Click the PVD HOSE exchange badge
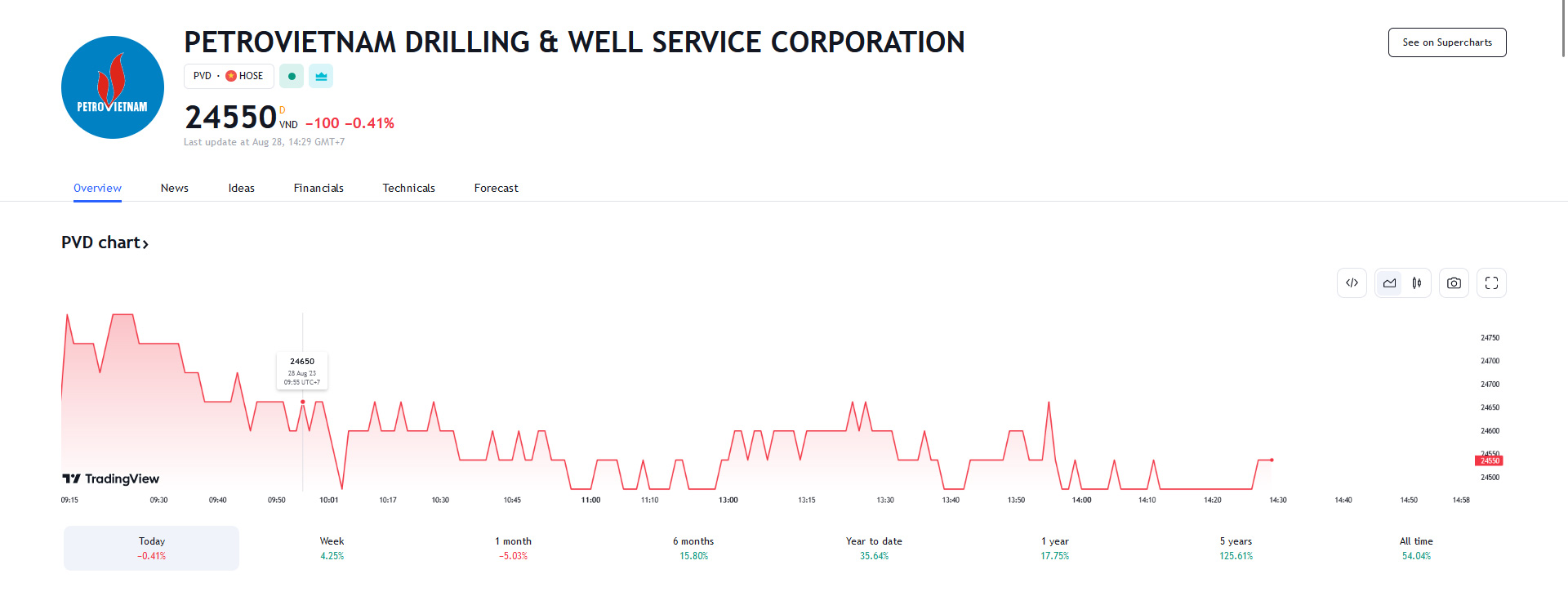The image size is (1568, 605). click(x=229, y=76)
